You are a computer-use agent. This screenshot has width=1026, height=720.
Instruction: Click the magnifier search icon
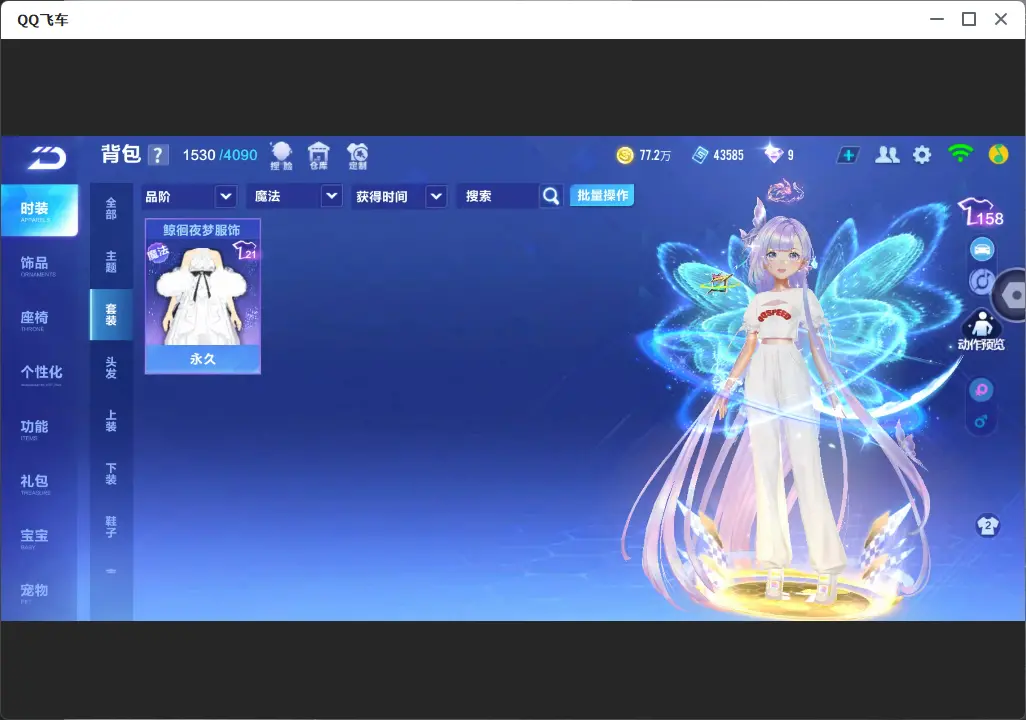[551, 196]
